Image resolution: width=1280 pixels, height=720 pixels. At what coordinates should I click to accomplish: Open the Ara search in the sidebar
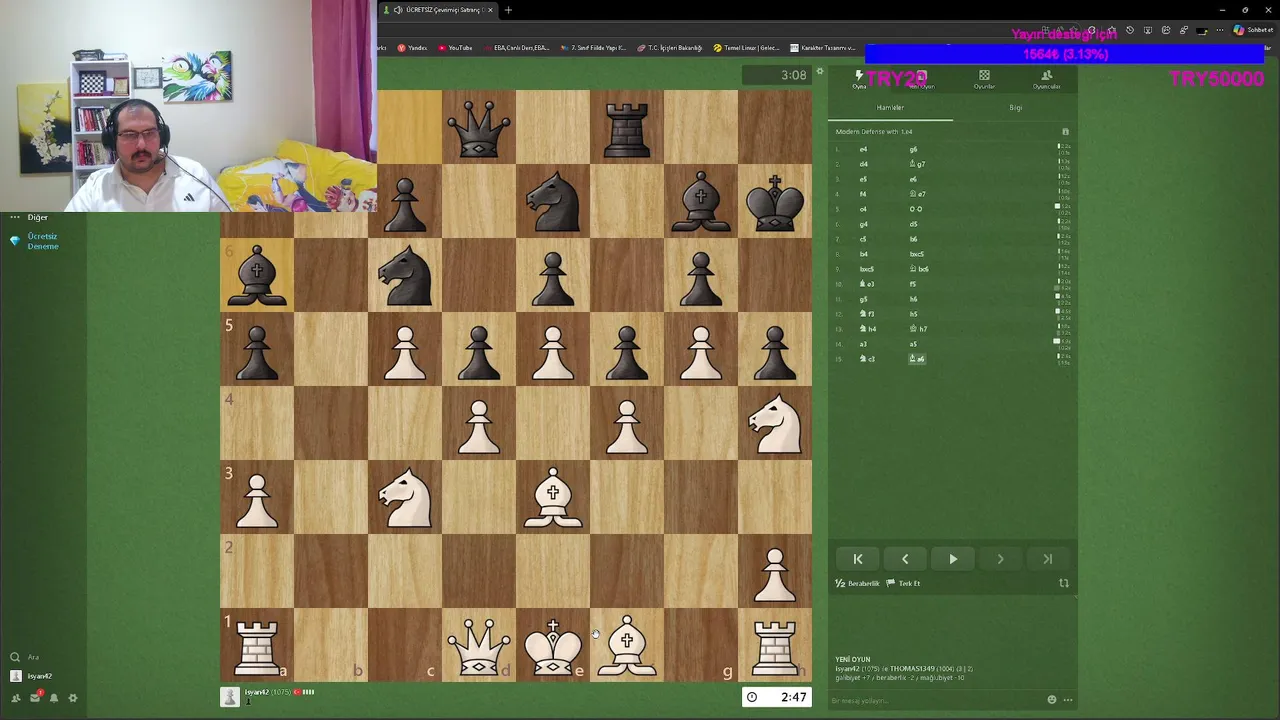pyautogui.click(x=24, y=657)
